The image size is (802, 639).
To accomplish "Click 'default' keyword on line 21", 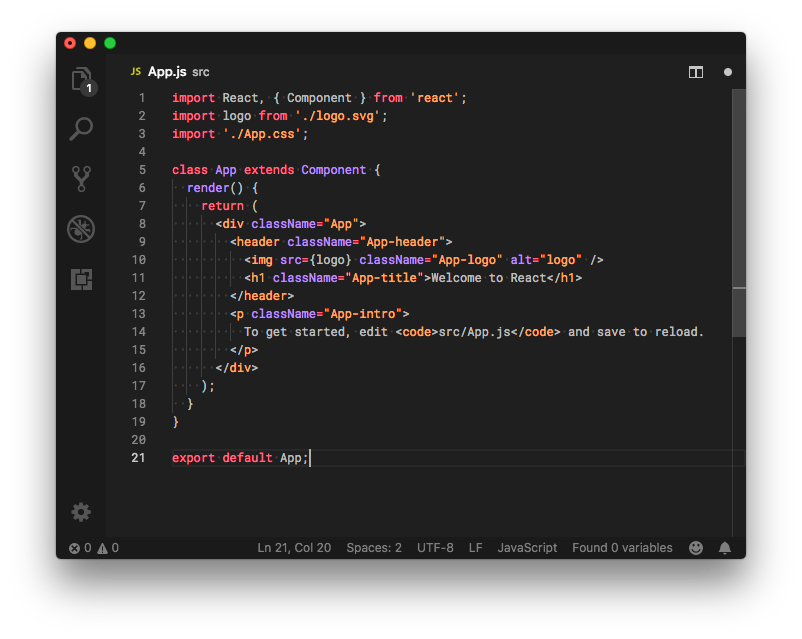I will [x=247, y=458].
